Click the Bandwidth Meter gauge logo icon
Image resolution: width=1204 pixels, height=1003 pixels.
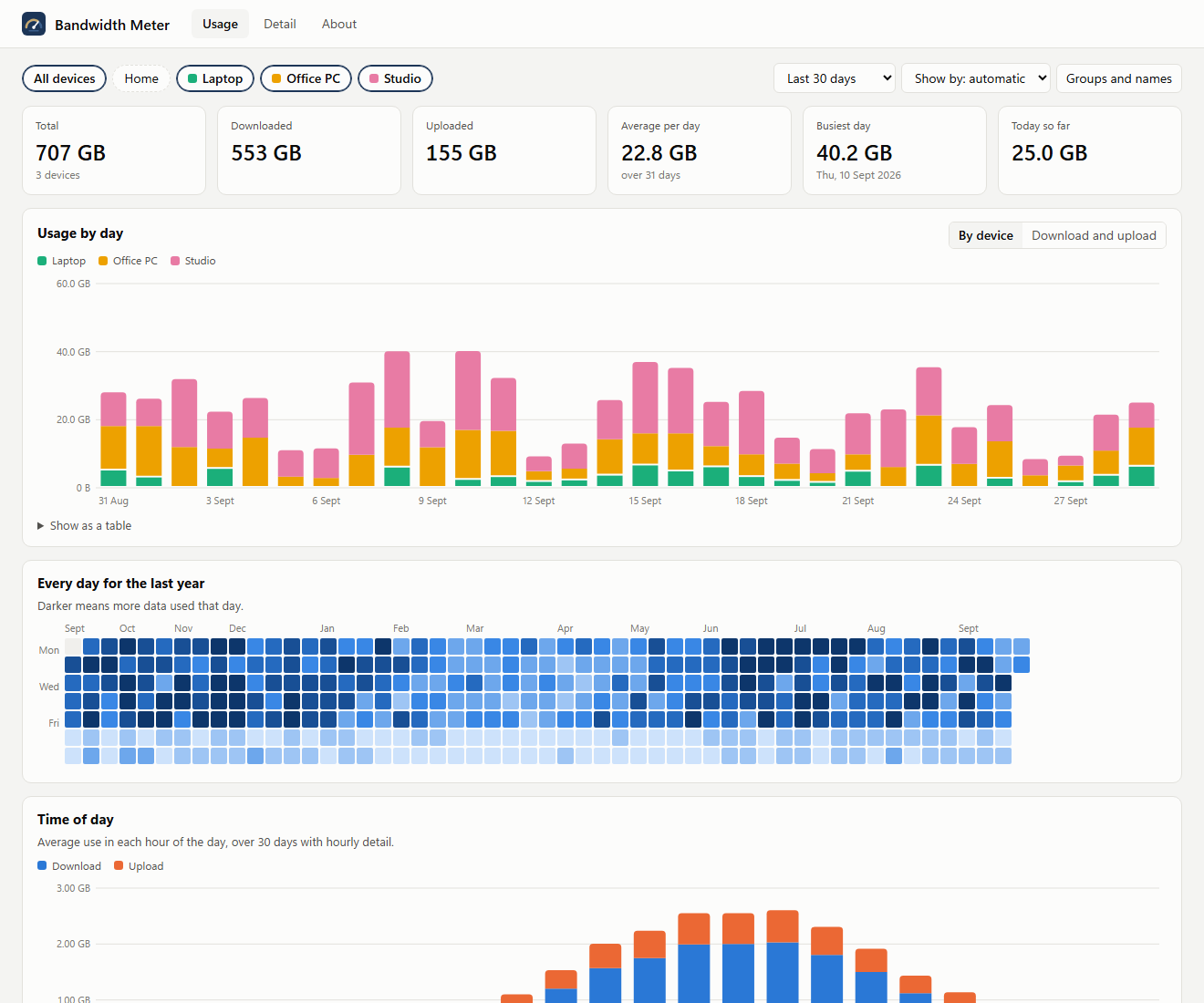[x=34, y=25]
